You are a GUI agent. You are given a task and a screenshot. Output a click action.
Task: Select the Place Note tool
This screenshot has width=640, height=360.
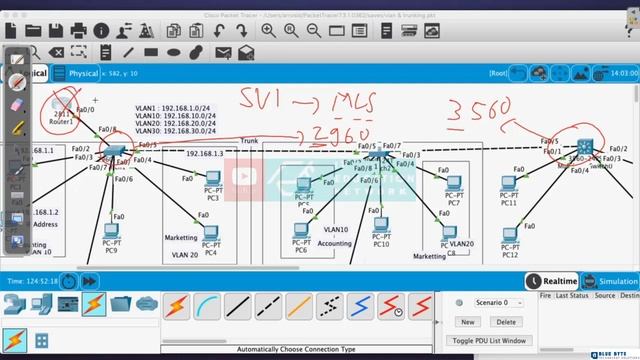105,52
